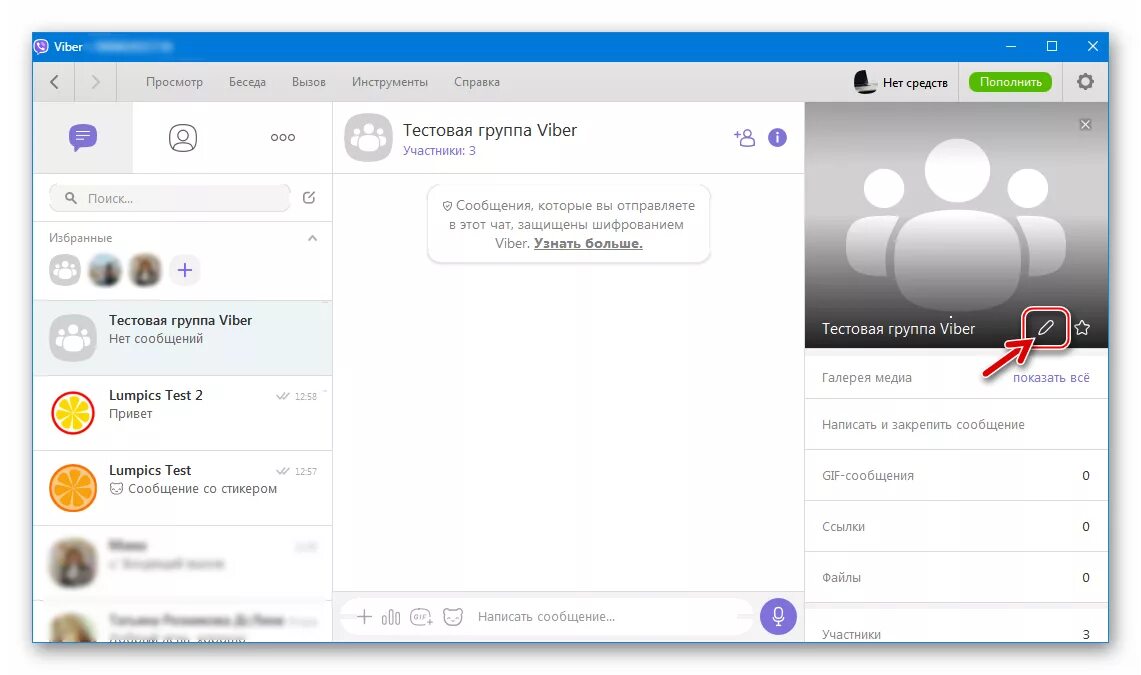Open the contacts tab icon
The height and width of the screenshot is (675, 1141).
tap(183, 137)
